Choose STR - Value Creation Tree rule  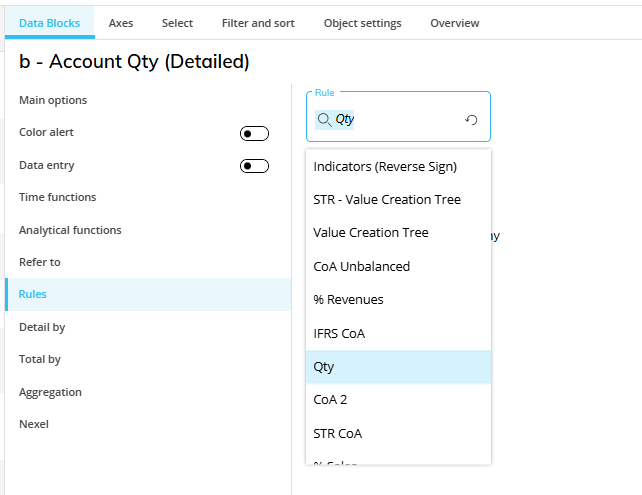click(x=387, y=199)
